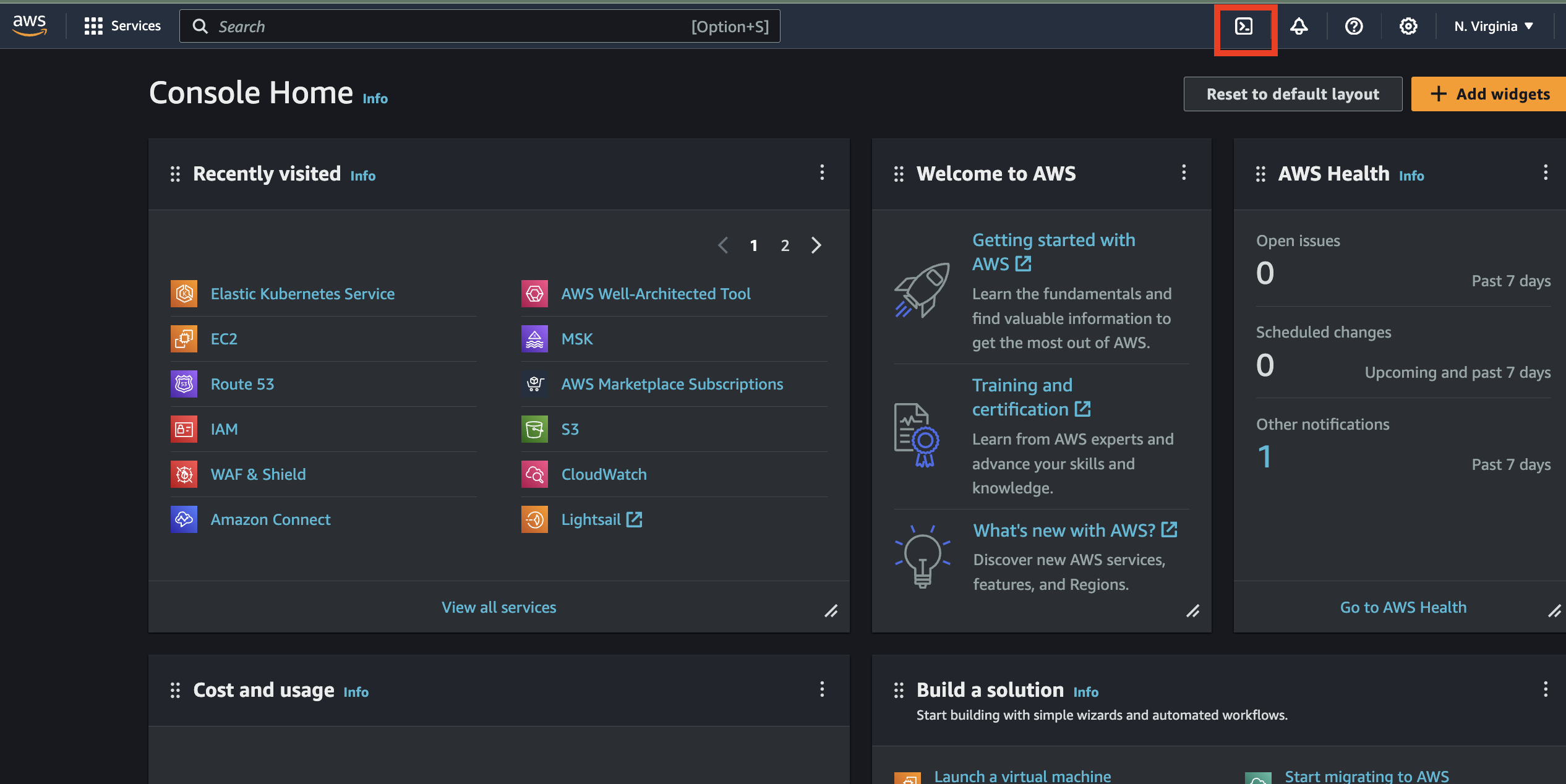The height and width of the screenshot is (784, 1566).
Task: Click the IAM service icon
Action: [x=183, y=428]
